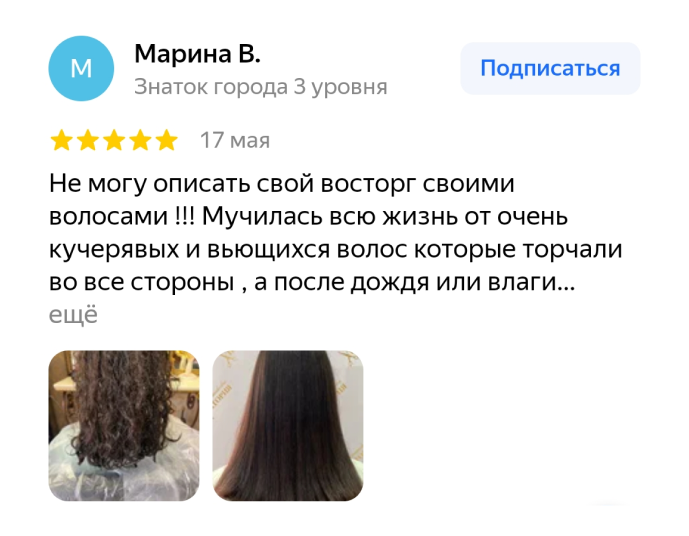The width and height of the screenshot is (689, 536).
Task: Click the ellipsis ending the truncated review
Action: [566, 283]
